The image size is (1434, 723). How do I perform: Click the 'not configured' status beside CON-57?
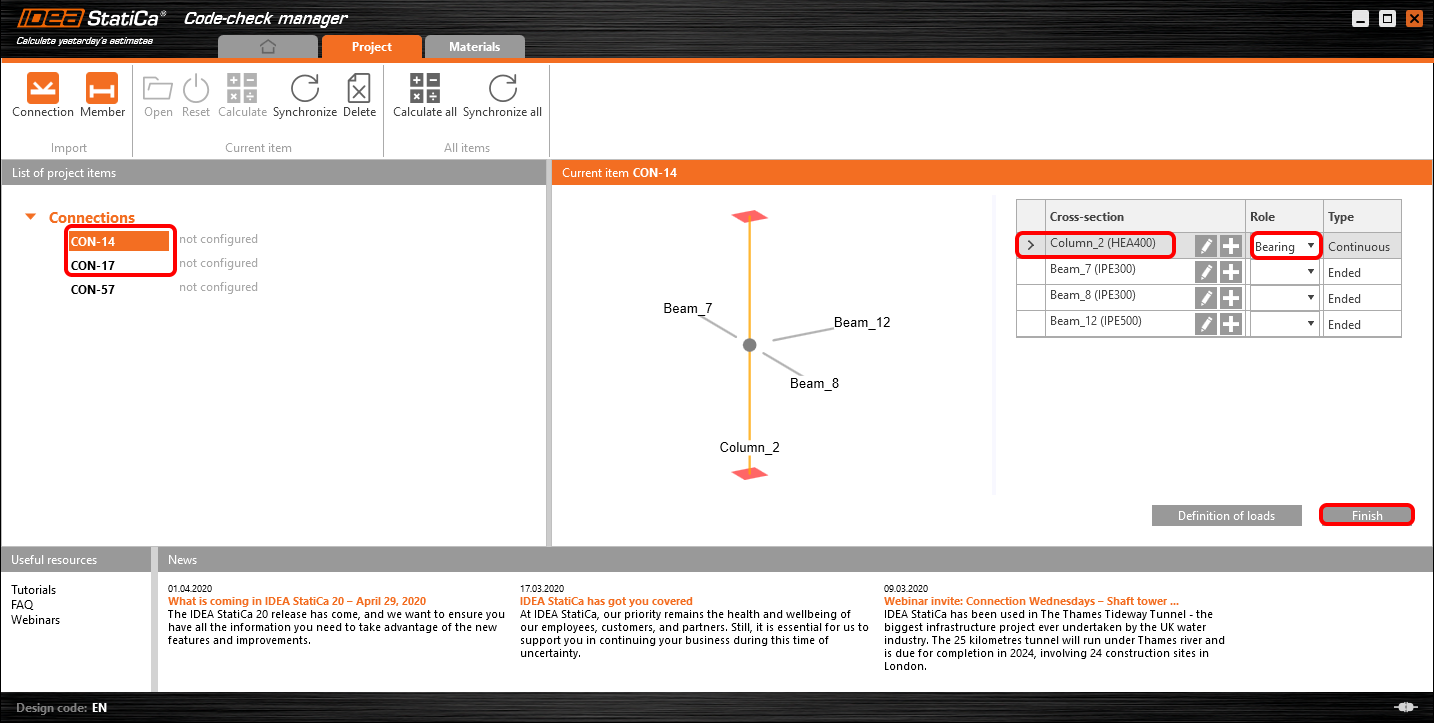(218, 287)
